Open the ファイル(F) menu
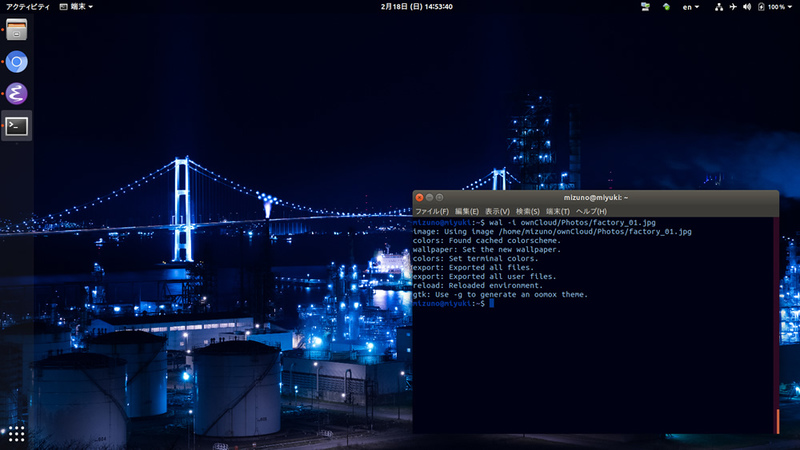Image resolution: width=800 pixels, height=450 pixels. [x=432, y=211]
